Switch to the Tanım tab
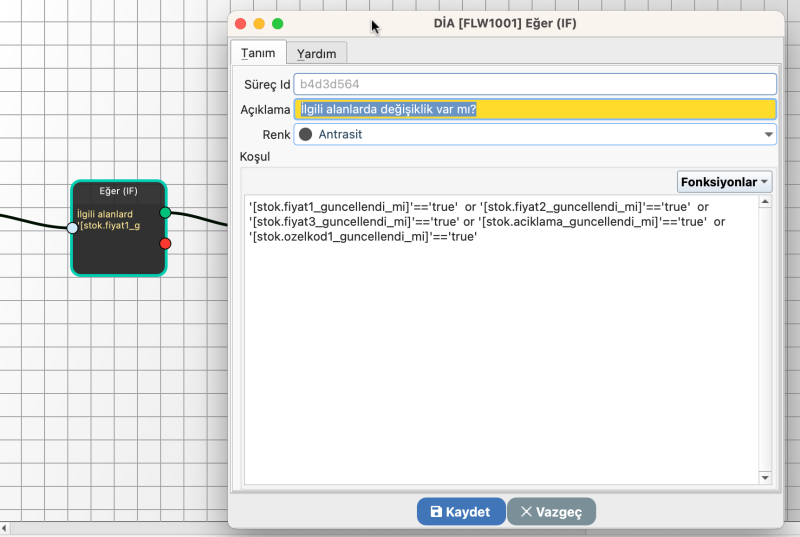800x537 pixels. tap(258, 52)
